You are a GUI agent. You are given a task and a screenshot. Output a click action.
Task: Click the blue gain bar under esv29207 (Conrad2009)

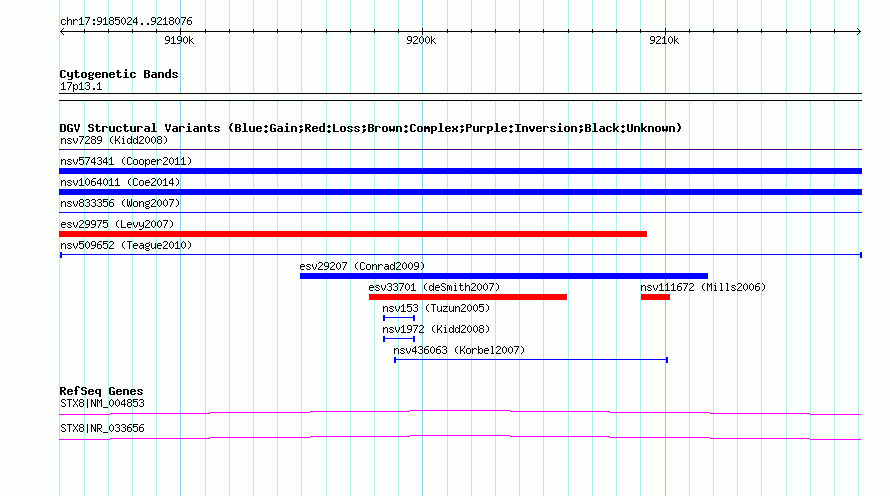click(504, 276)
